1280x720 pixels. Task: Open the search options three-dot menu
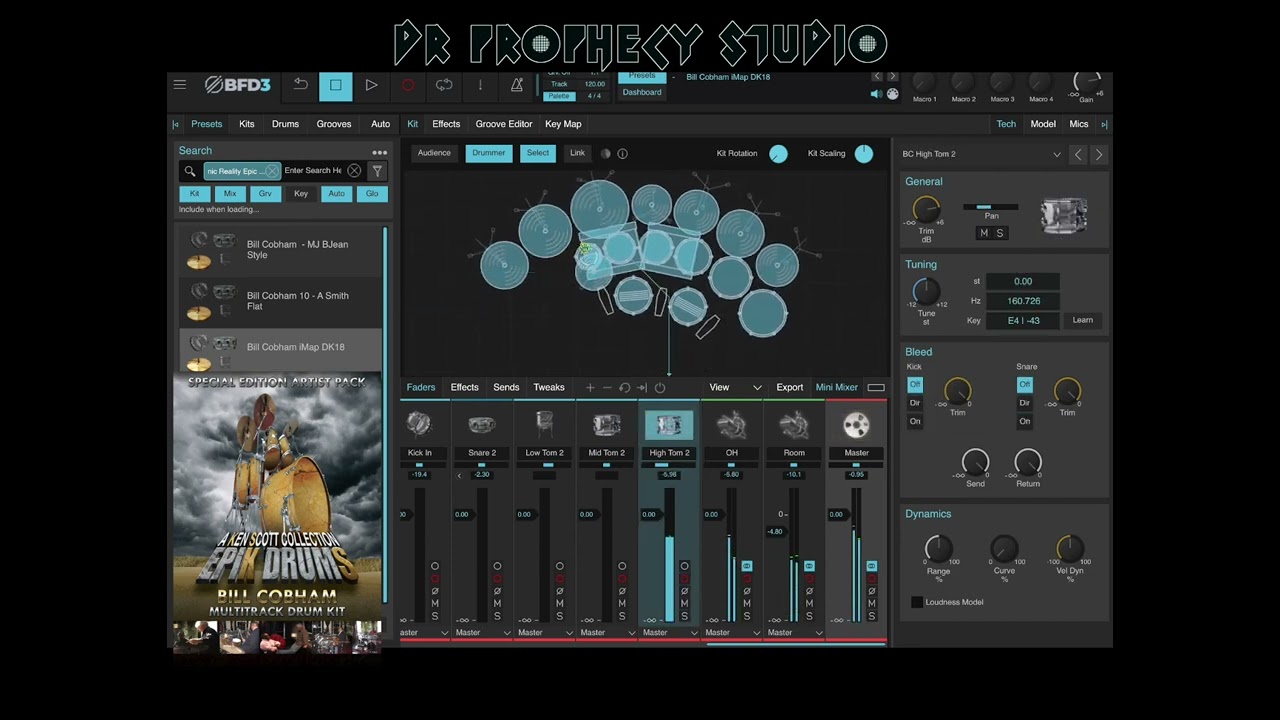coord(379,152)
